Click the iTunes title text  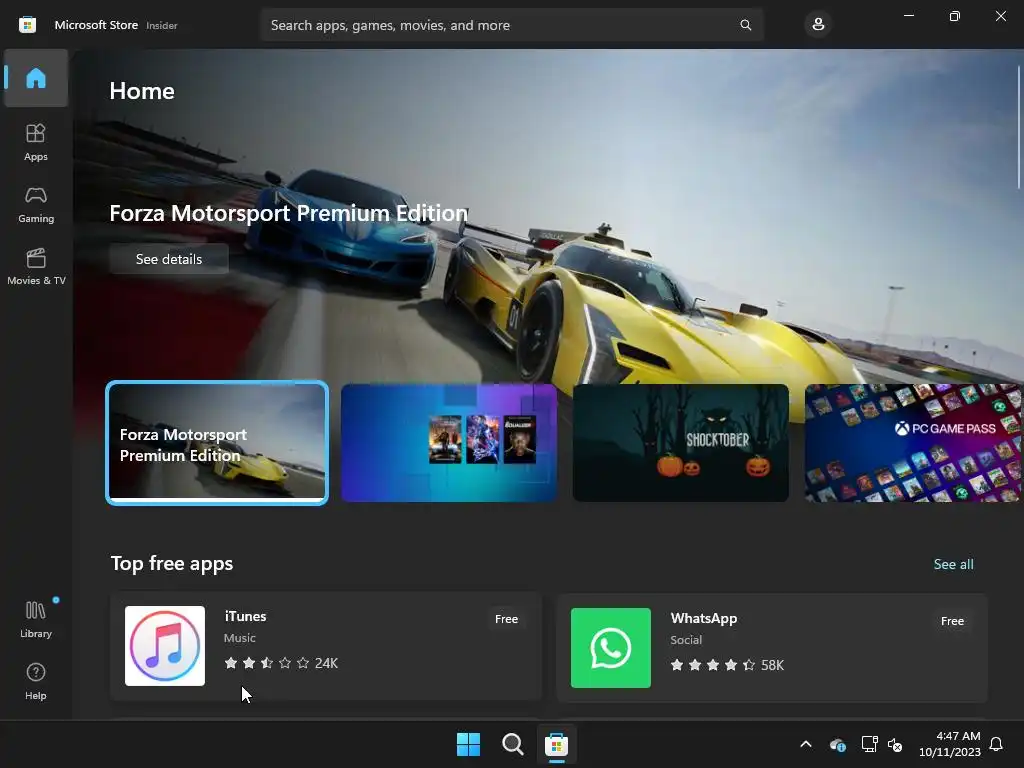click(x=246, y=616)
